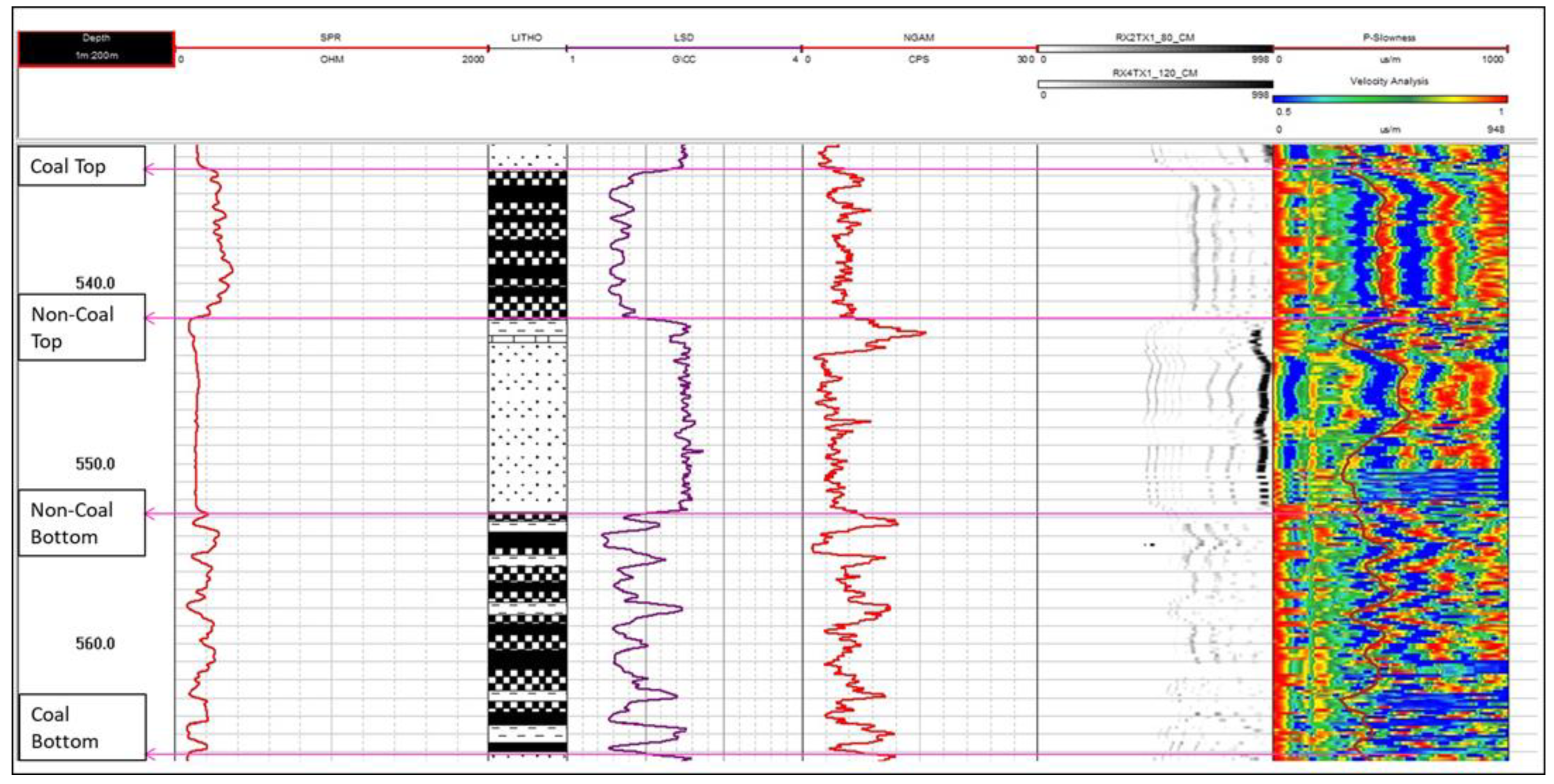The width and height of the screenshot is (1554, 784).
Task: Click the LITHO column header
Action: (x=526, y=37)
